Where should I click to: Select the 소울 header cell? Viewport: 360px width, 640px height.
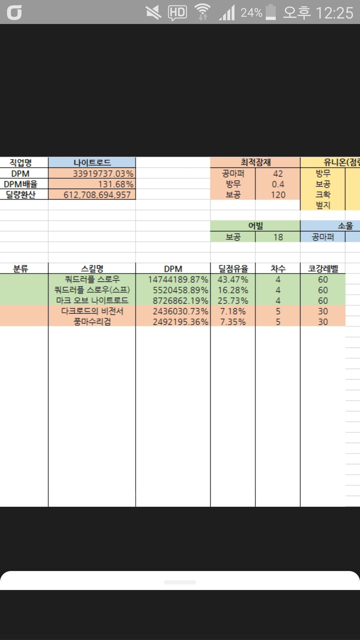pos(330,226)
